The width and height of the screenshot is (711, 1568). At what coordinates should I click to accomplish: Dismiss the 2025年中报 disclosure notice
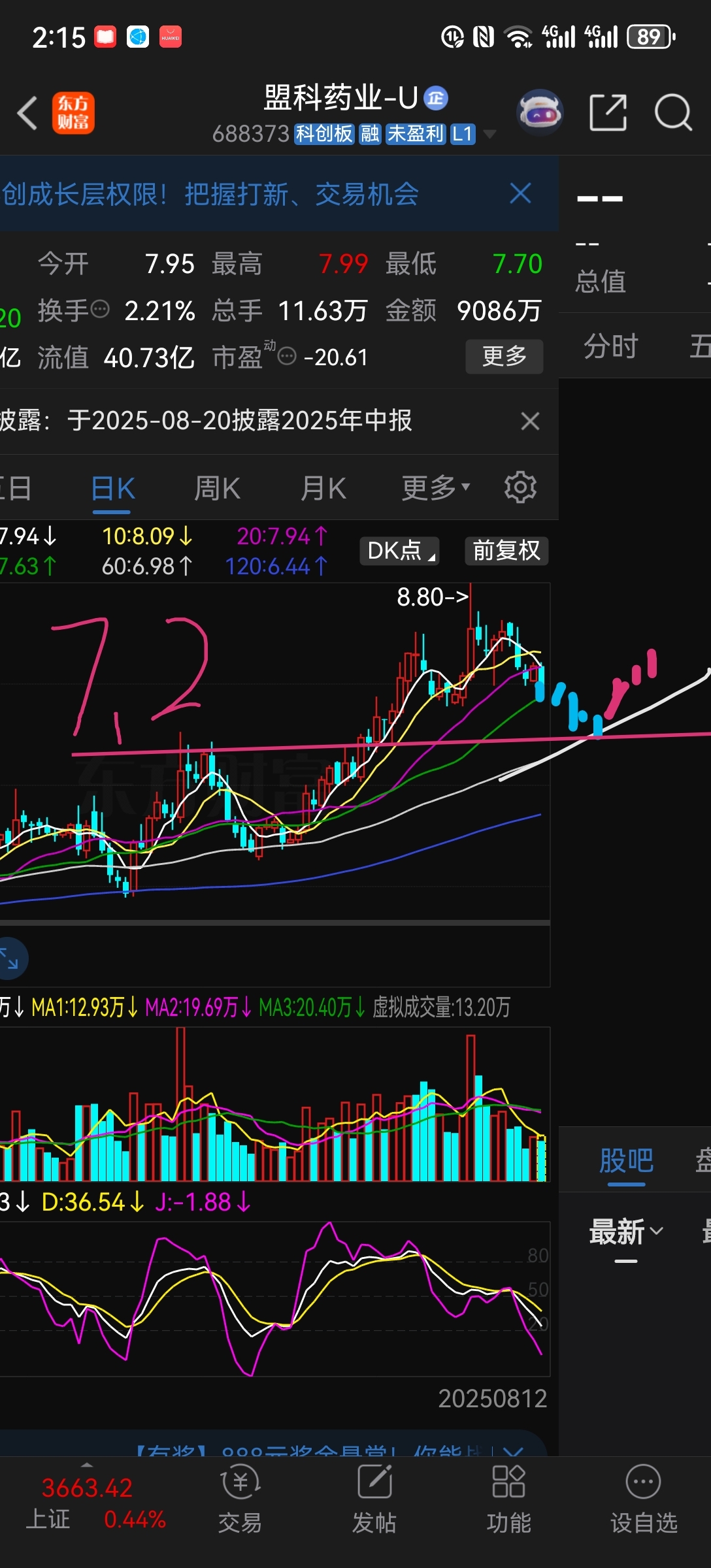pos(530,421)
